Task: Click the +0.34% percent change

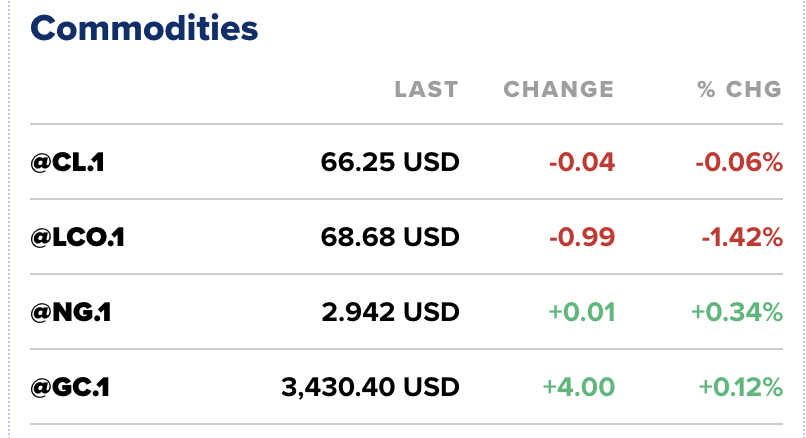Action: point(736,312)
